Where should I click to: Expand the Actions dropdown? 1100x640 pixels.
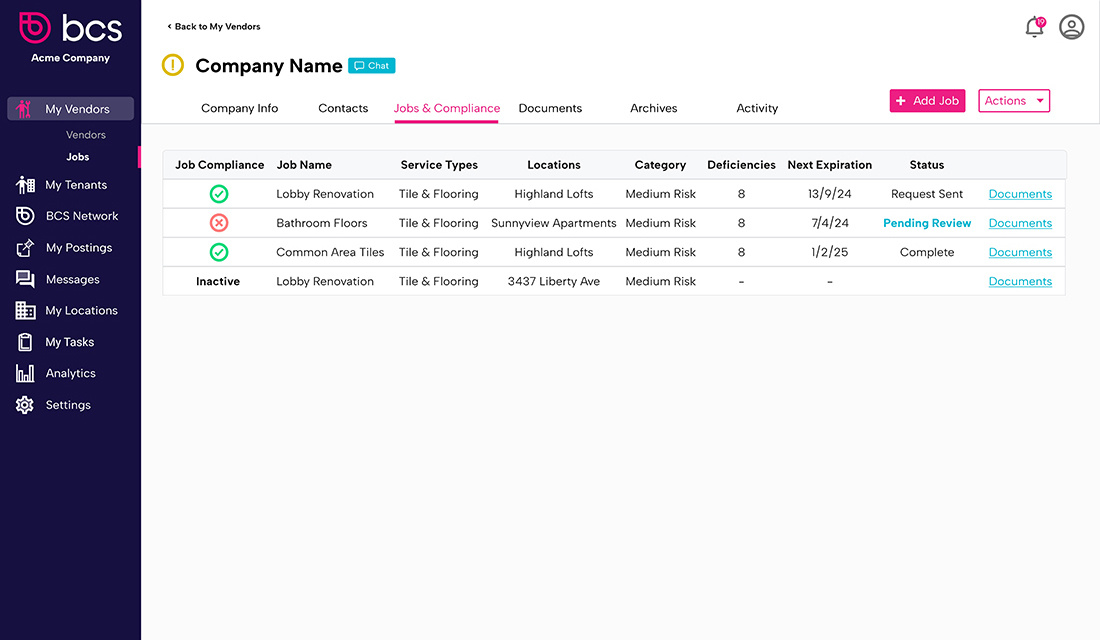[1014, 101]
